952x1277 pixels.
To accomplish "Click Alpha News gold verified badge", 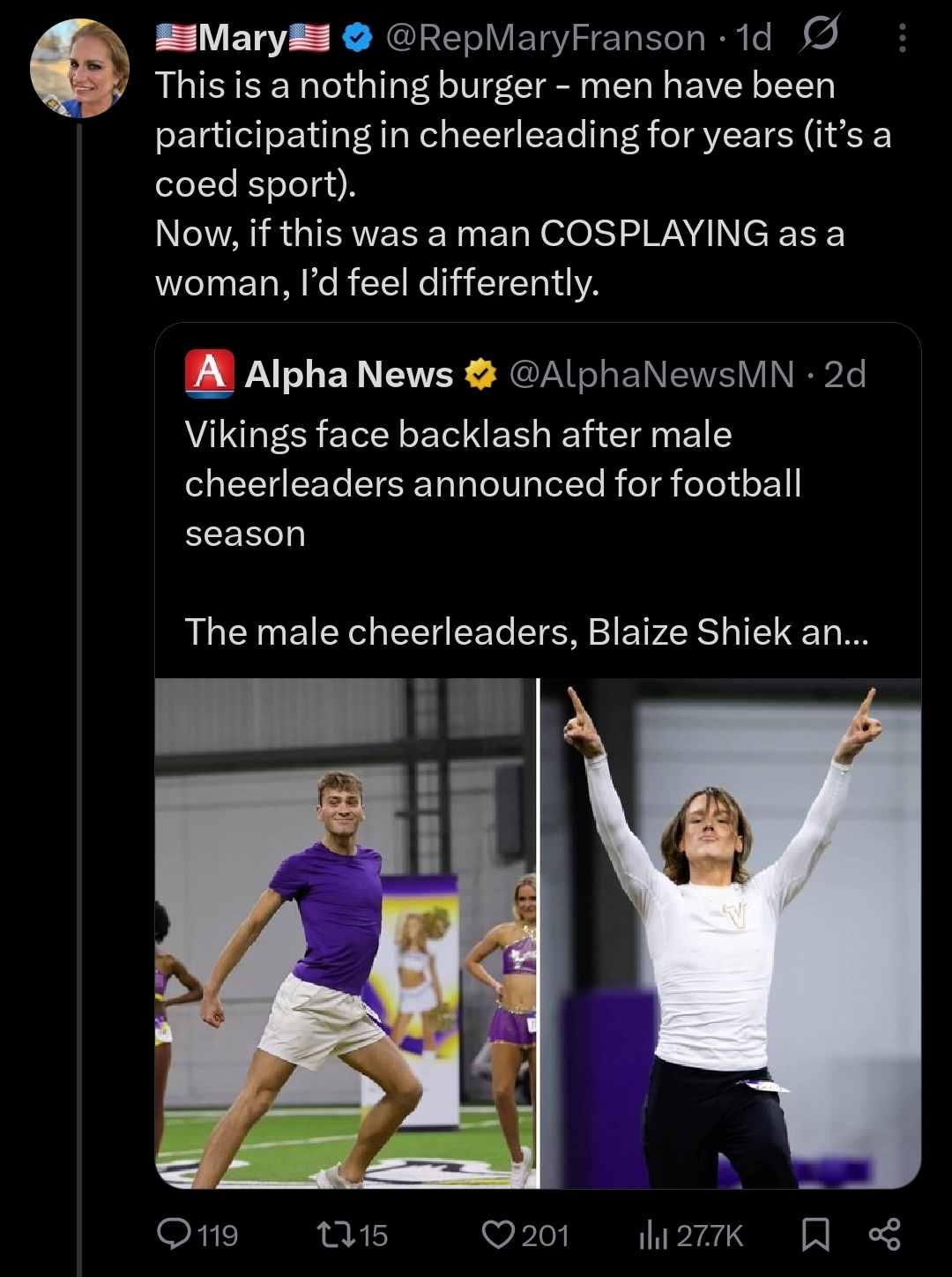I will click(x=480, y=375).
